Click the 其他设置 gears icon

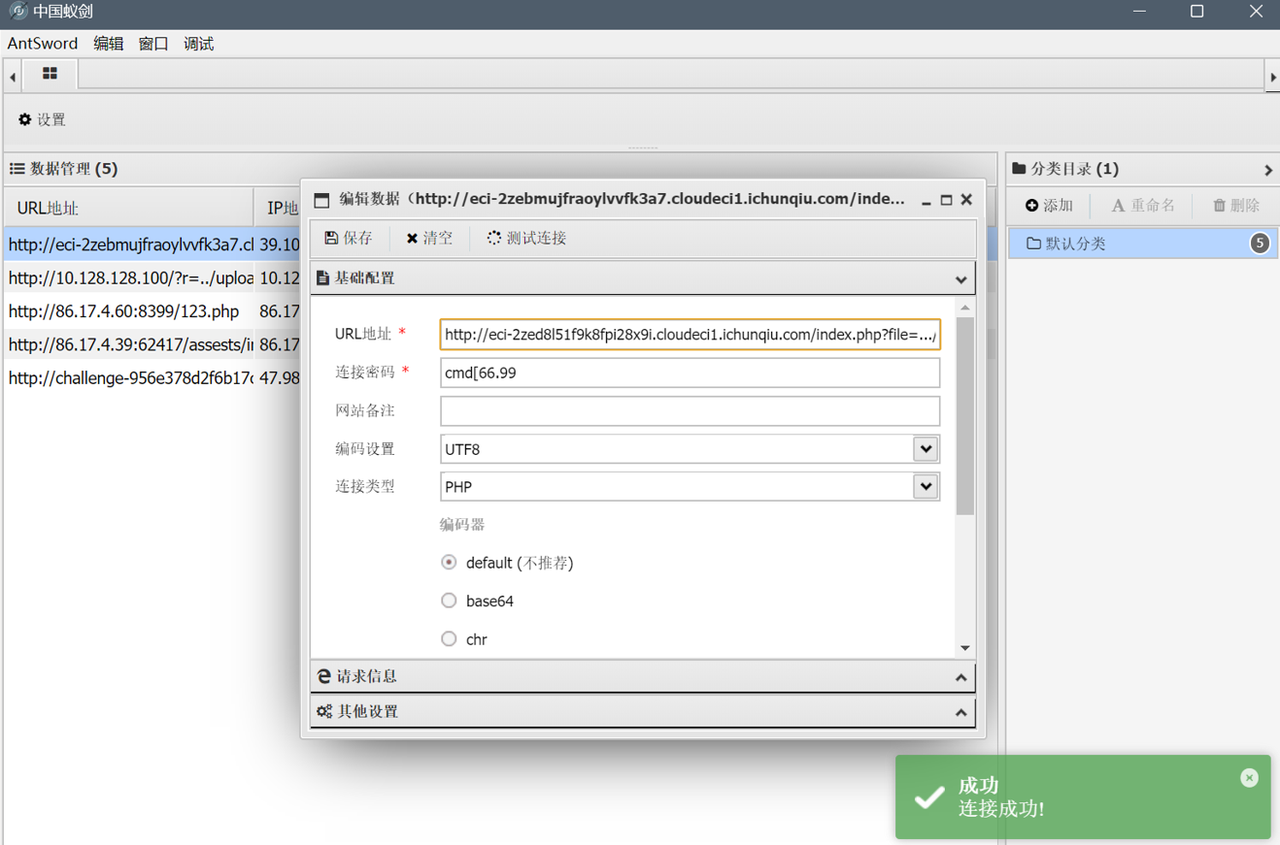pyautogui.click(x=324, y=712)
